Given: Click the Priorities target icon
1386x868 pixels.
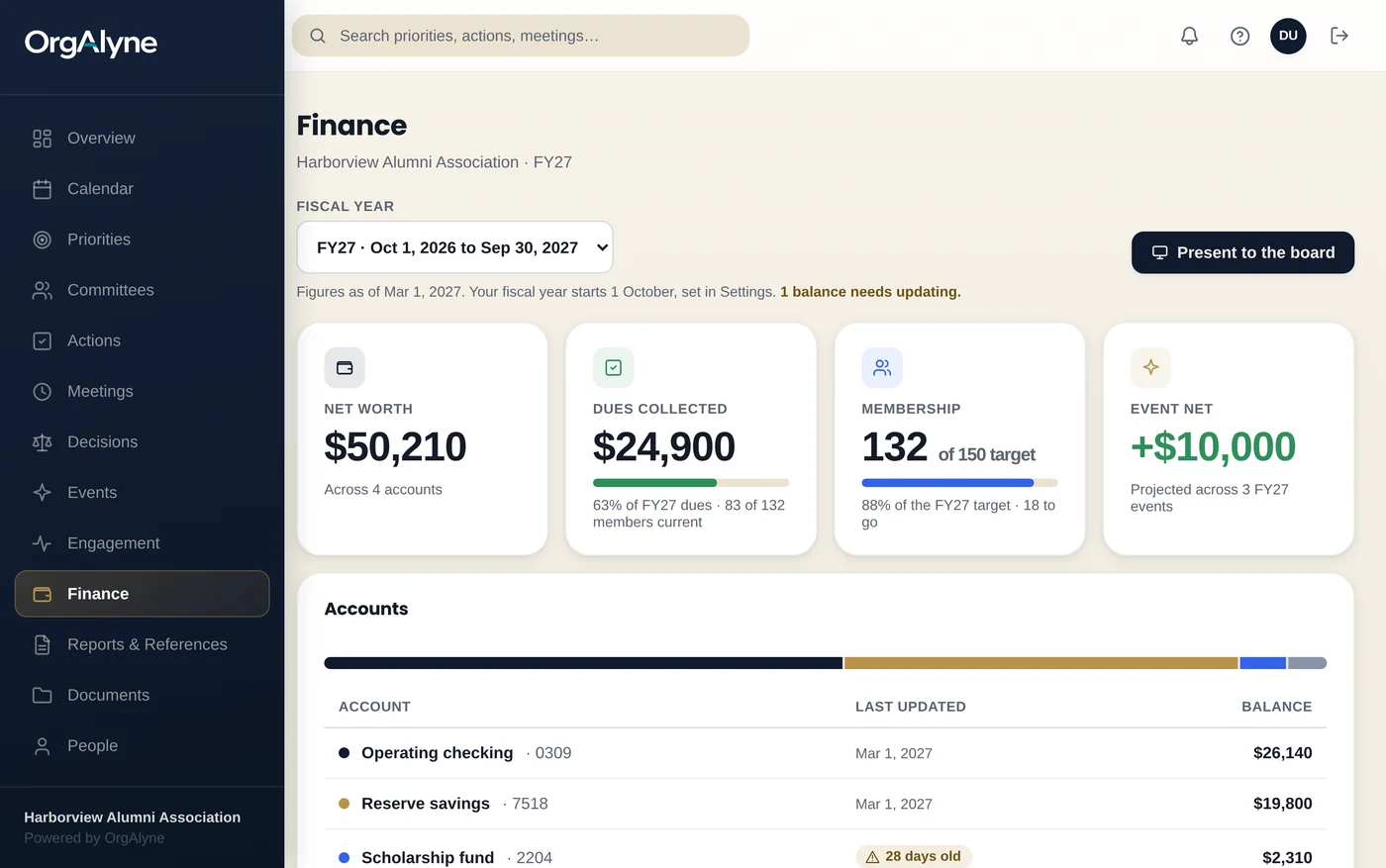Looking at the screenshot, I should tap(42, 240).
